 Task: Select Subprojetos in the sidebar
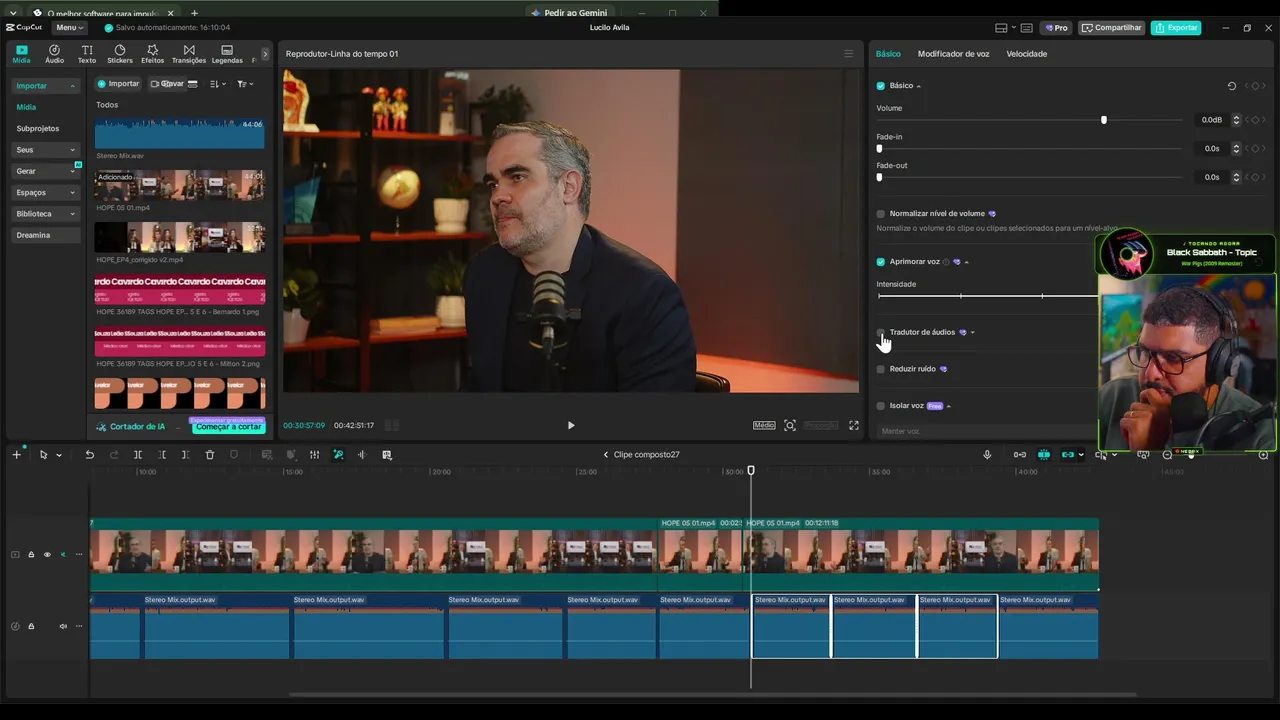click(x=38, y=129)
